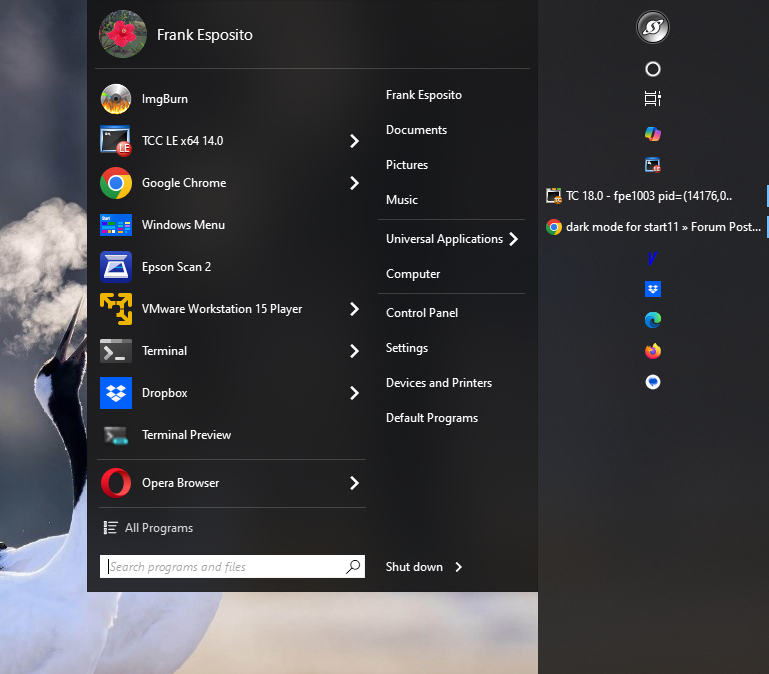Launch Opera Browser icon

[x=116, y=483]
